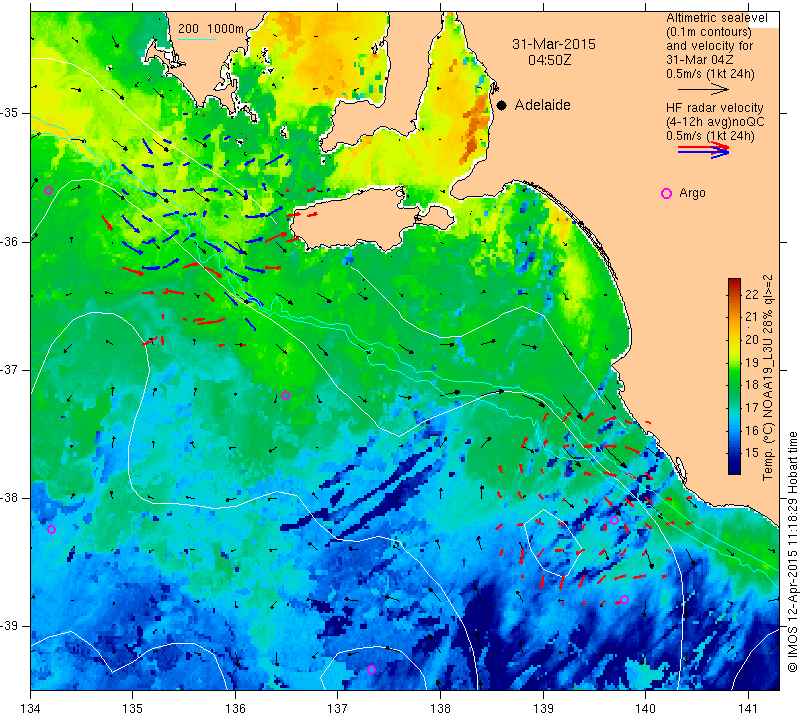The width and height of the screenshot is (800, 720).
Task: Click the cyan isobath legend line
Action: coord(197,39)
